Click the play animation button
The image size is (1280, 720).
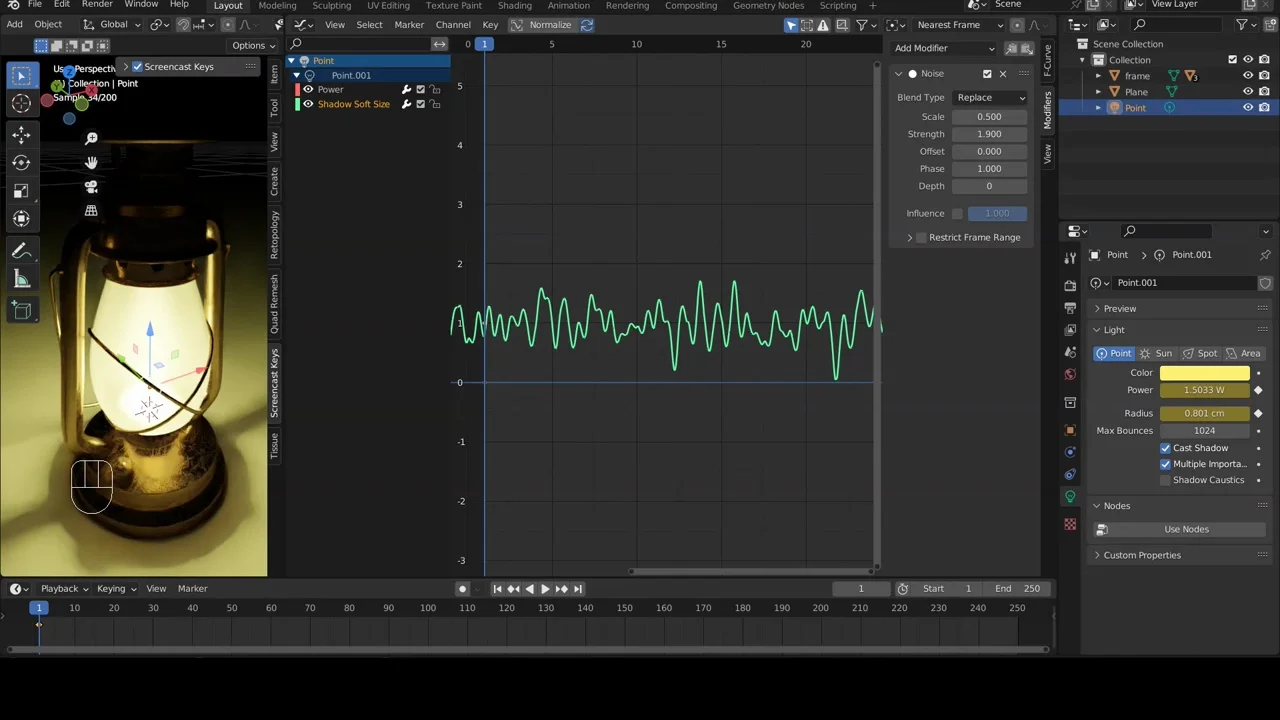(x=545, y=589)
